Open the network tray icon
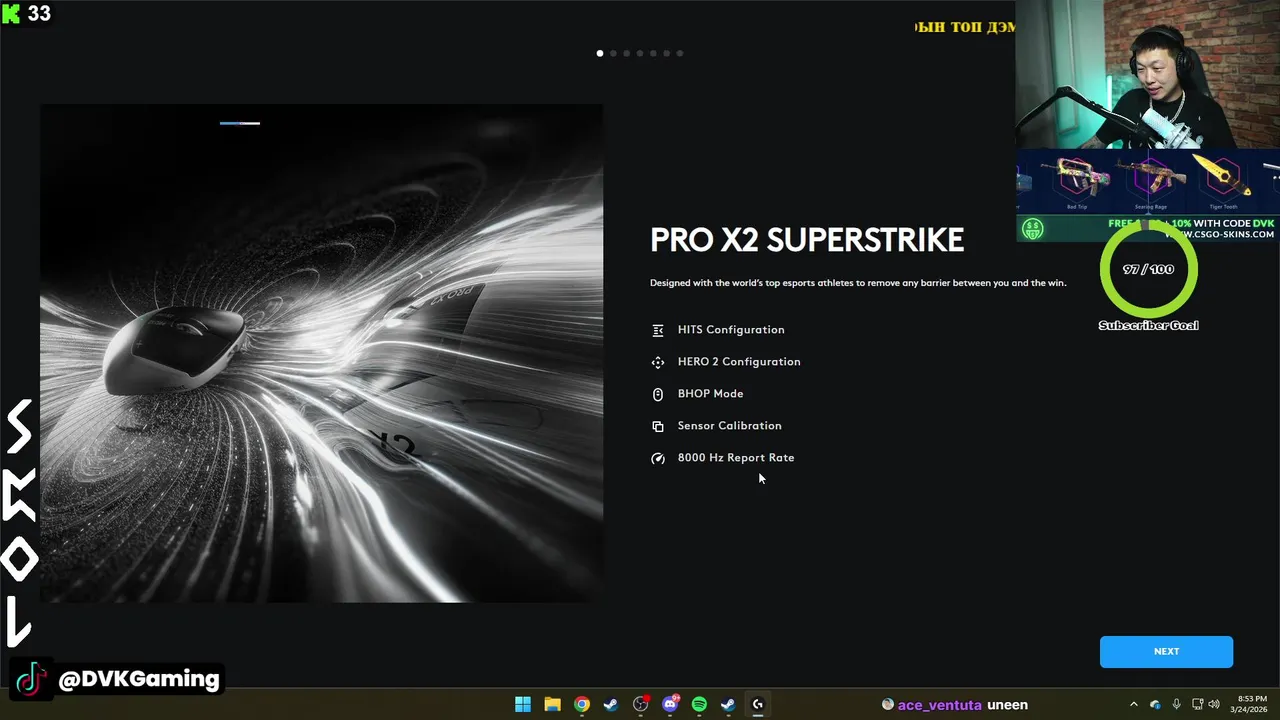The width and height of the screenshot is (1280, 720). (x=1197, y=704)
